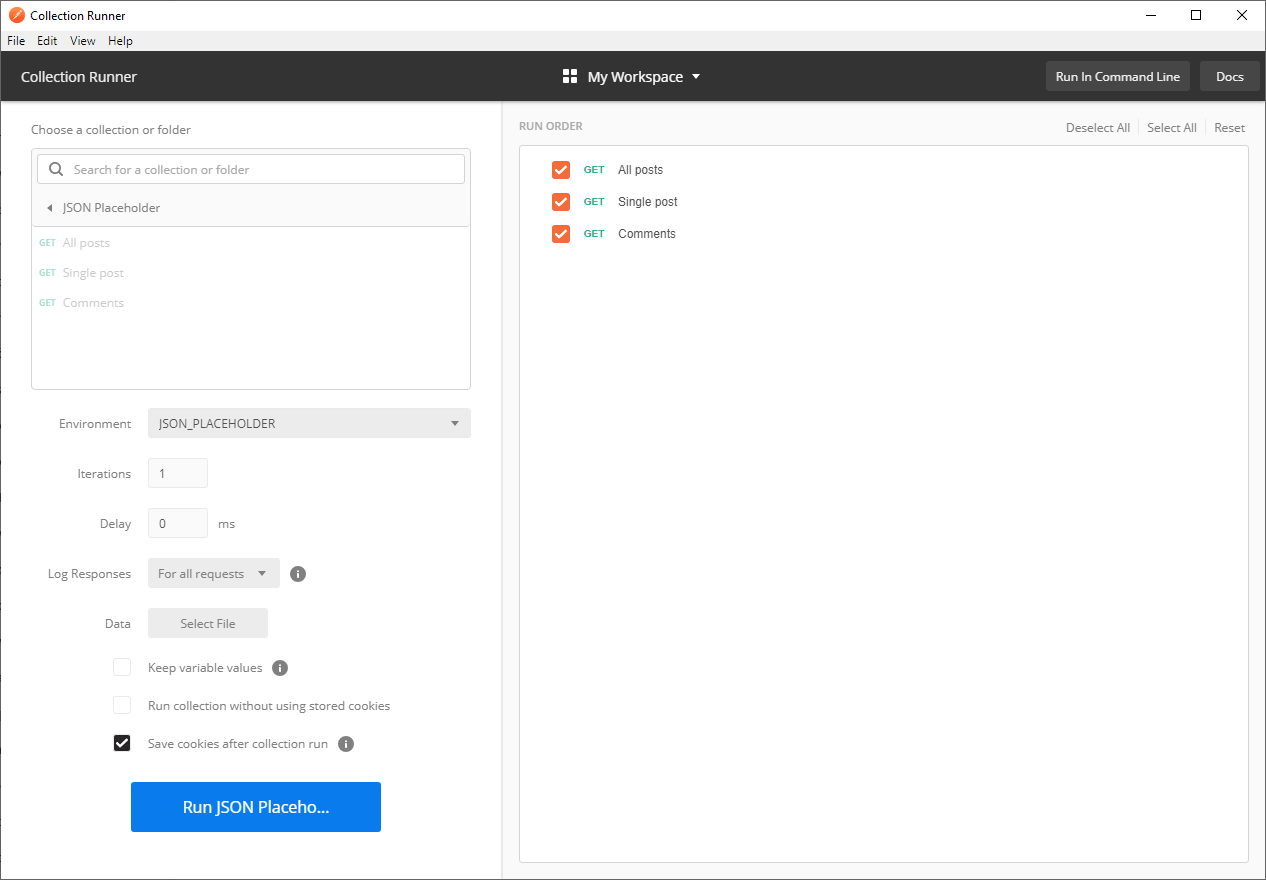Open the File menu
The width and height of the screenshot is (1266, 880).
(x=16, y=41)
